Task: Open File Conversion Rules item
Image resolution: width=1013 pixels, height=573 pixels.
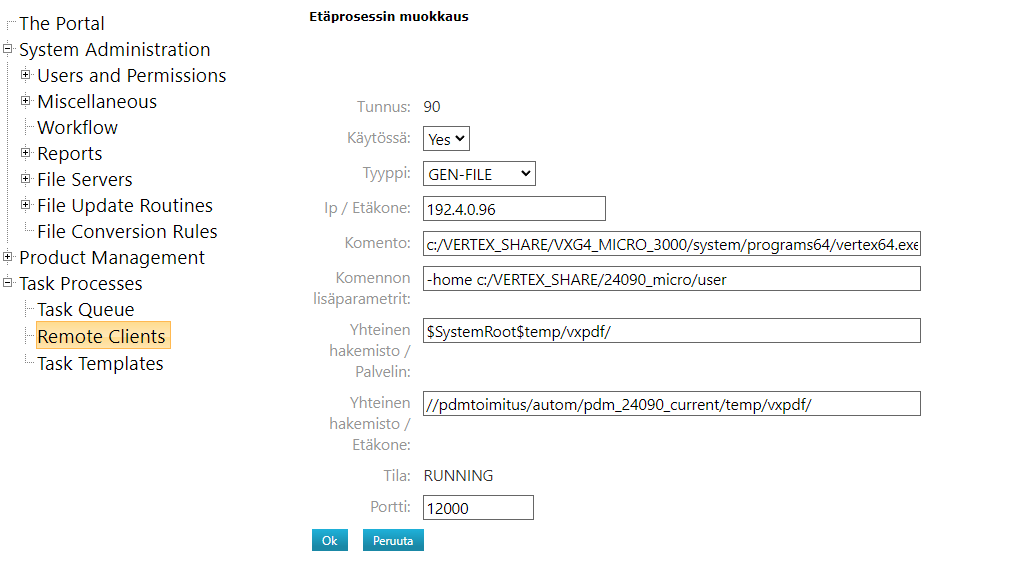Action: (127, 231)
